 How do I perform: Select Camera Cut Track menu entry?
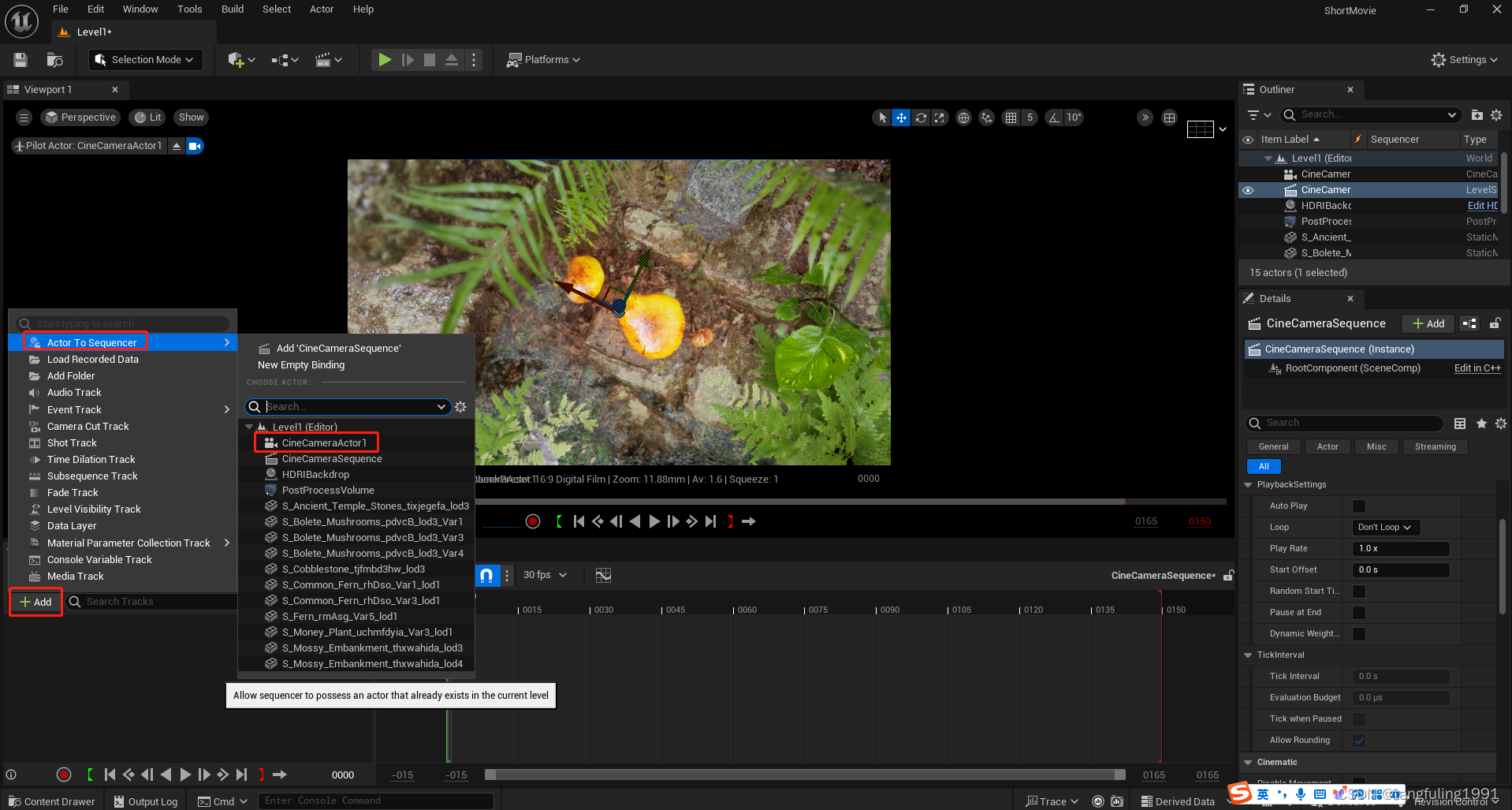[x=122, y=427]
